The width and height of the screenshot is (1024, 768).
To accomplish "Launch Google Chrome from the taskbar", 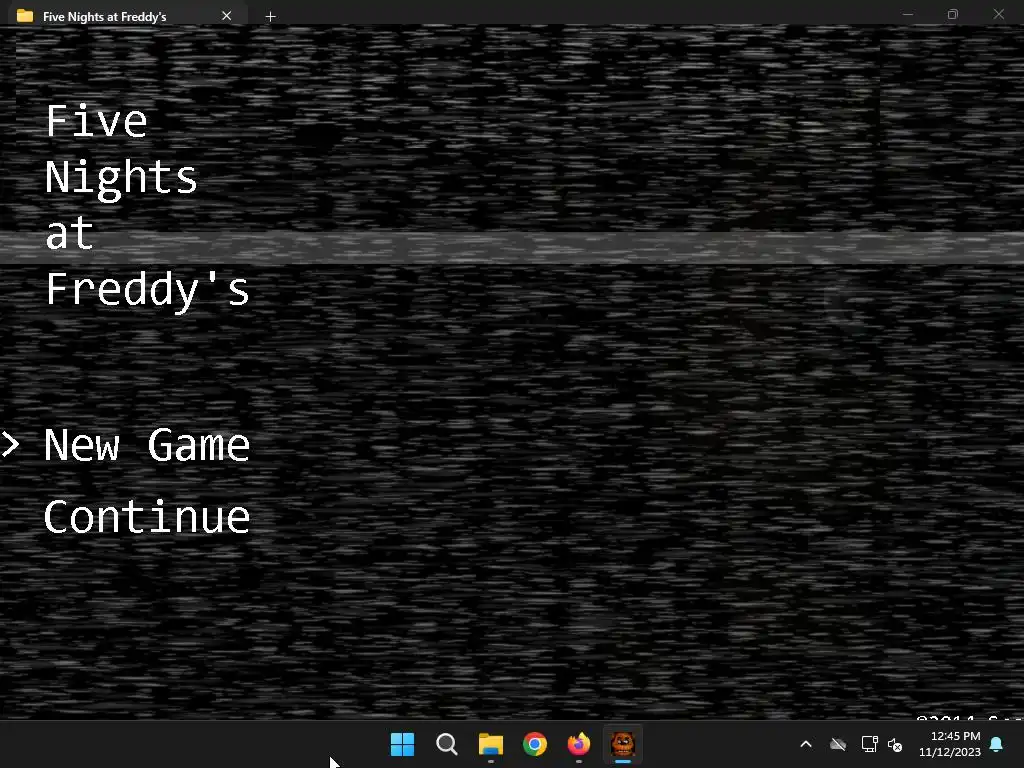I will (535, 744).
